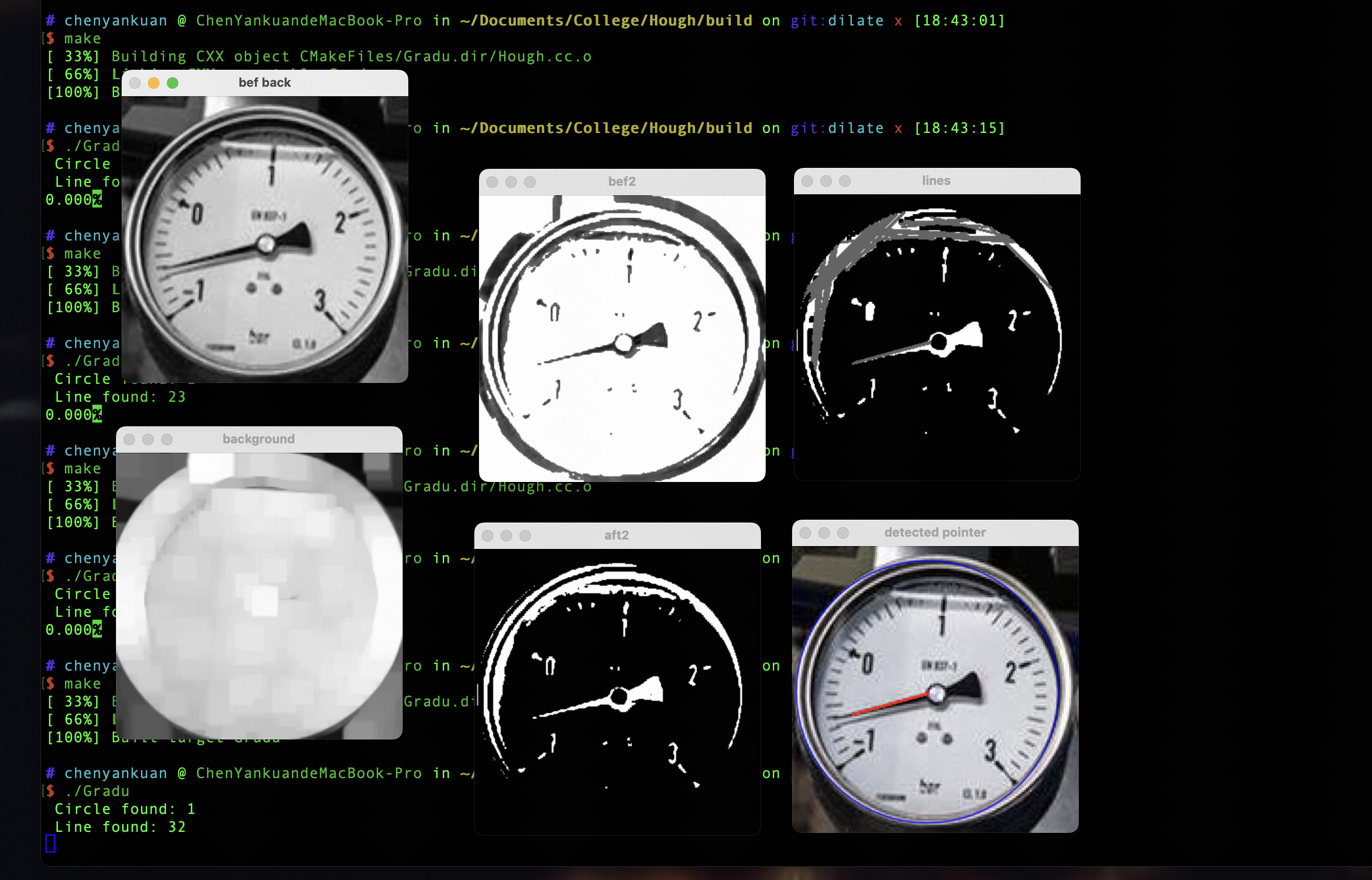Click terminal cursor at bottom prompt

click(x=50, y=843)
